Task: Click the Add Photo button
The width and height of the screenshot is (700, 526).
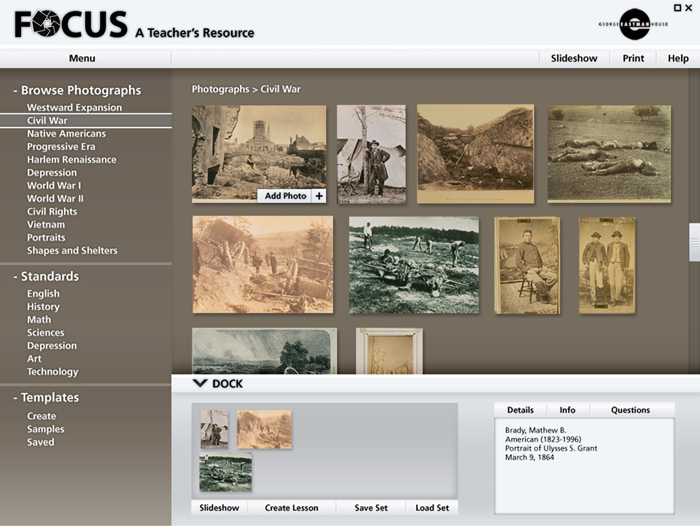Action: (x=292, y=196)
